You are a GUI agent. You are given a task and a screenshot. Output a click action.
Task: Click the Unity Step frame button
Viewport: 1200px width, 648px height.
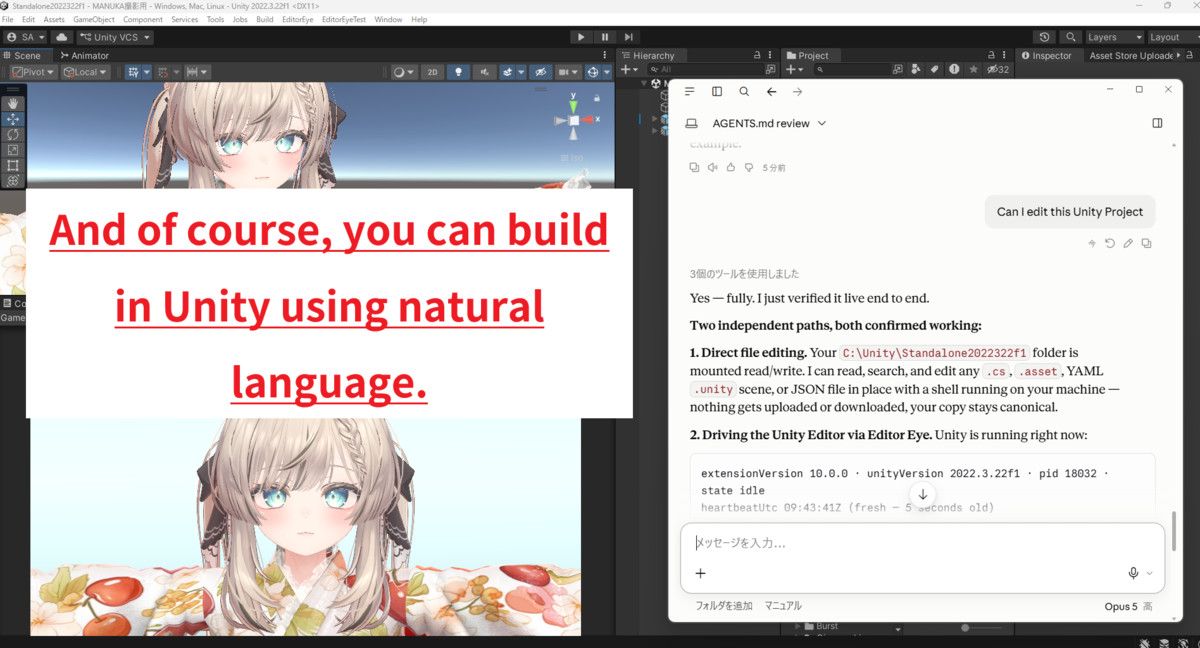(629, 37)
